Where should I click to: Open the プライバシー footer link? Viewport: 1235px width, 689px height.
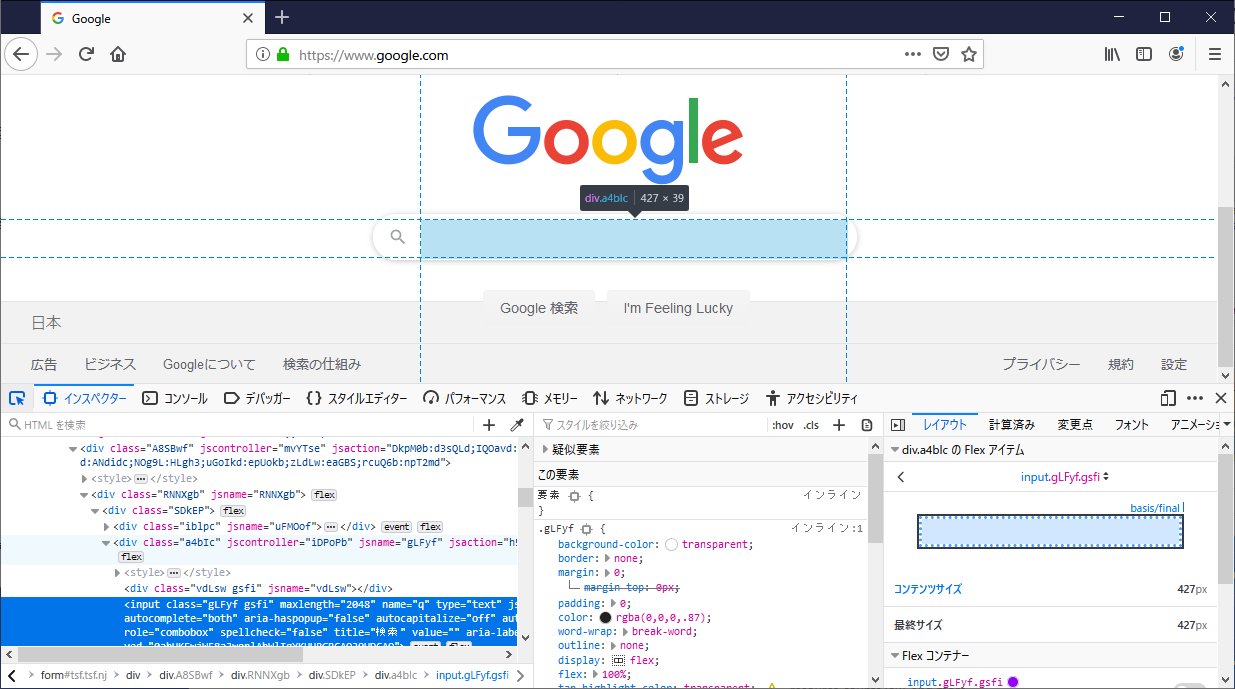(x=1041, y=364)
